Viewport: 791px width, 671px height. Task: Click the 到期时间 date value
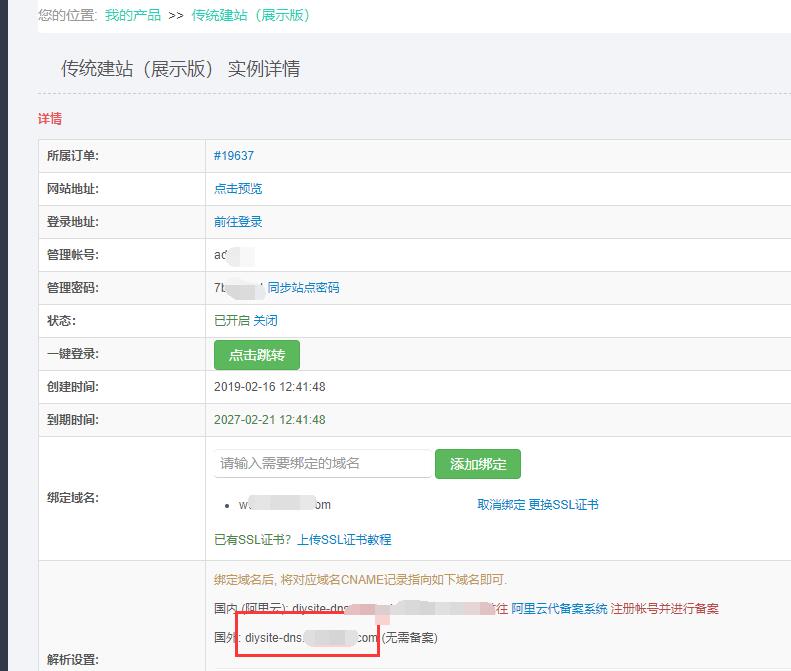pos(269,420)
